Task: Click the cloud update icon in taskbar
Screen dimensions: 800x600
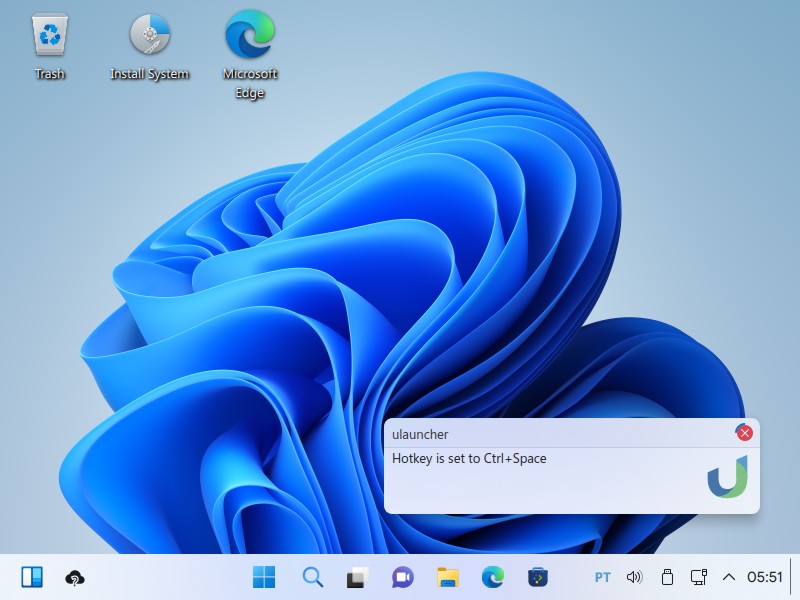Action: (74, 577)
